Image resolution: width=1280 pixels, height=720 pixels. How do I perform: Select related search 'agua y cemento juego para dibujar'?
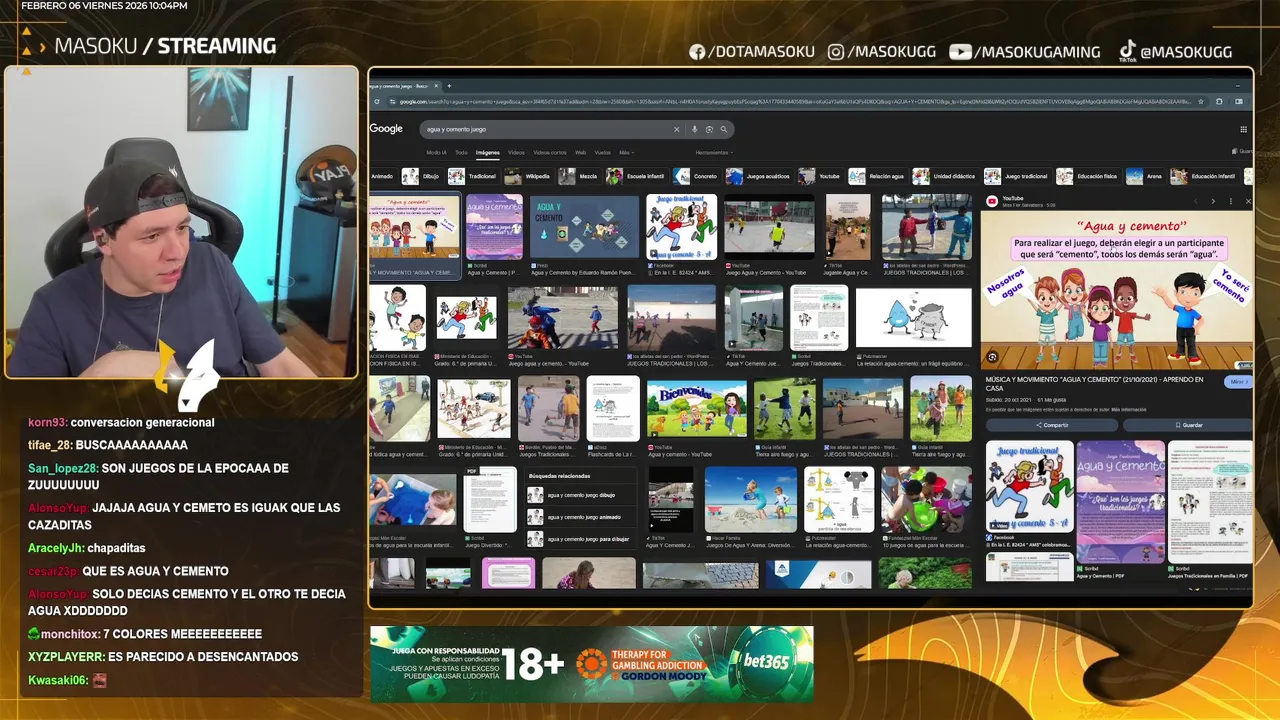pos(577,539)
